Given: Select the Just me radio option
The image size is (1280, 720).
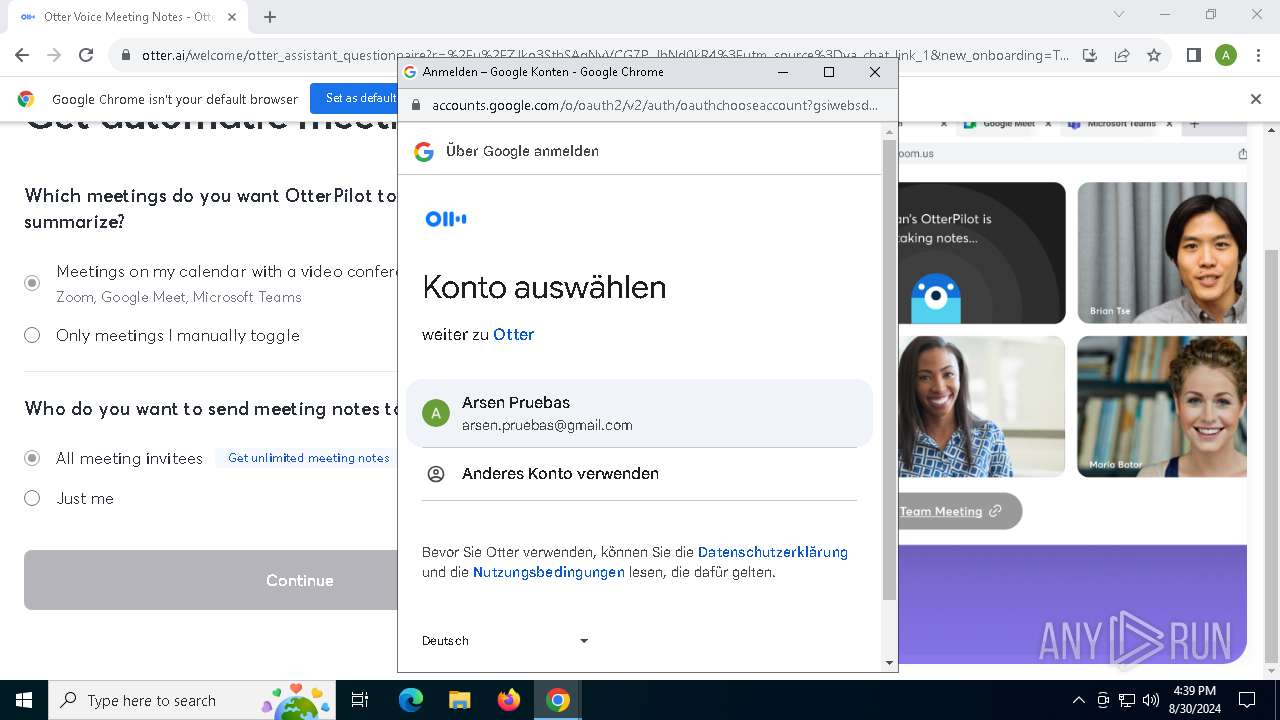Looking at the screenshot, I should 32,498.
